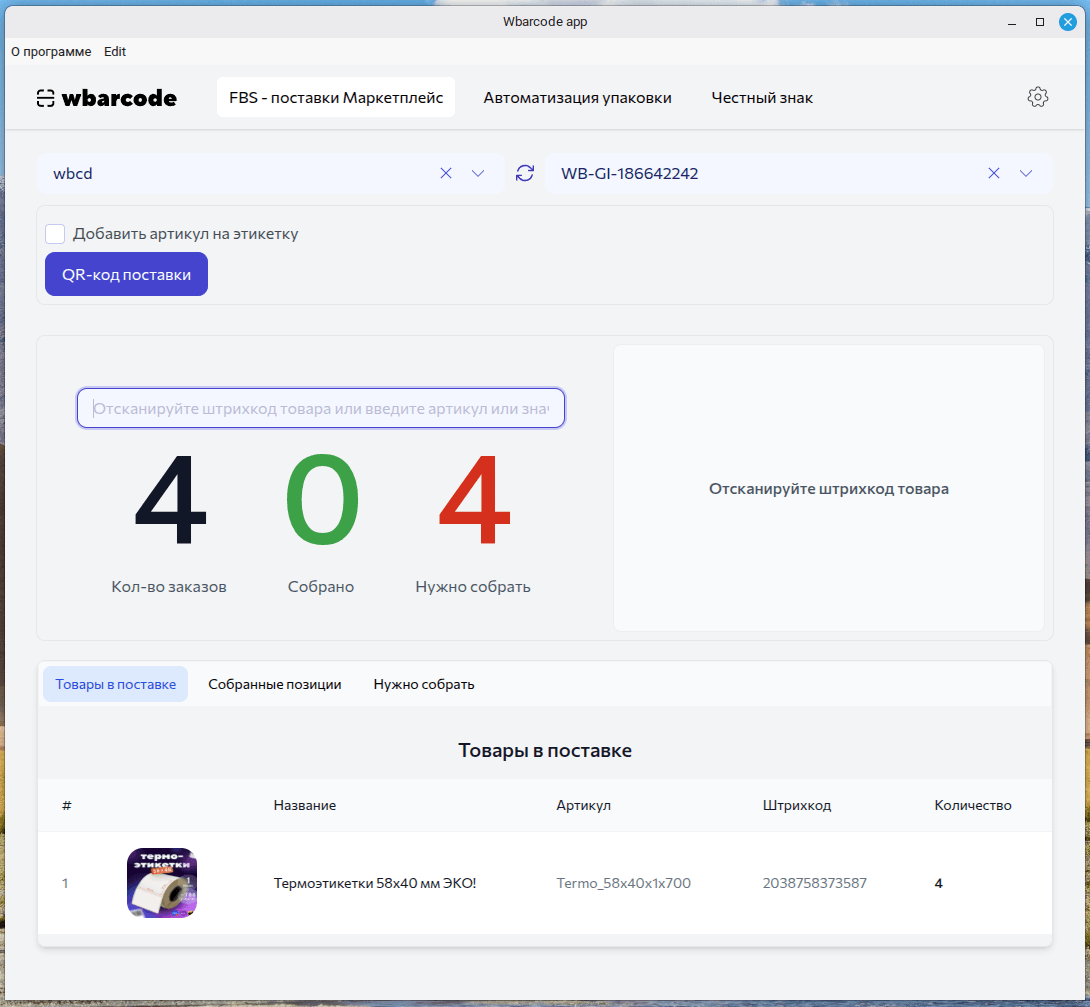The height and width of the screenshot is (1007, 1090).
Task: Select the Товары в поставке tab
Action: point(115,684)
